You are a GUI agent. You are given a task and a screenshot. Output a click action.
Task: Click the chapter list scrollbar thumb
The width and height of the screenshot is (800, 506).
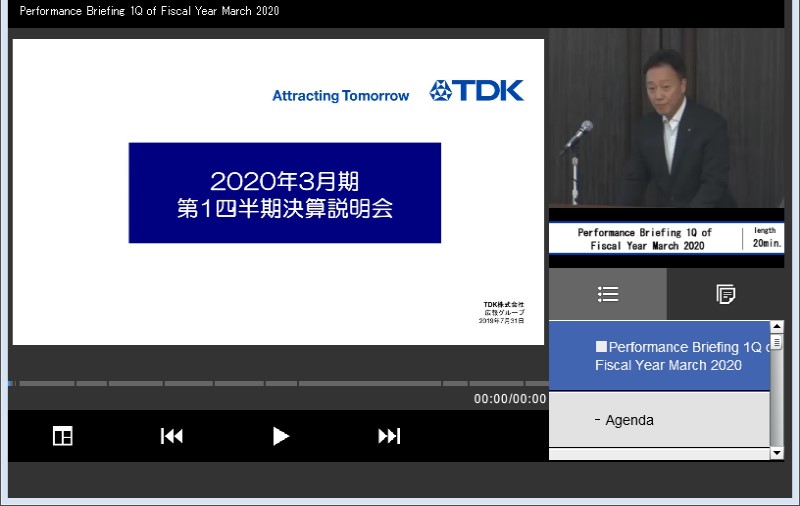[777, 342]
